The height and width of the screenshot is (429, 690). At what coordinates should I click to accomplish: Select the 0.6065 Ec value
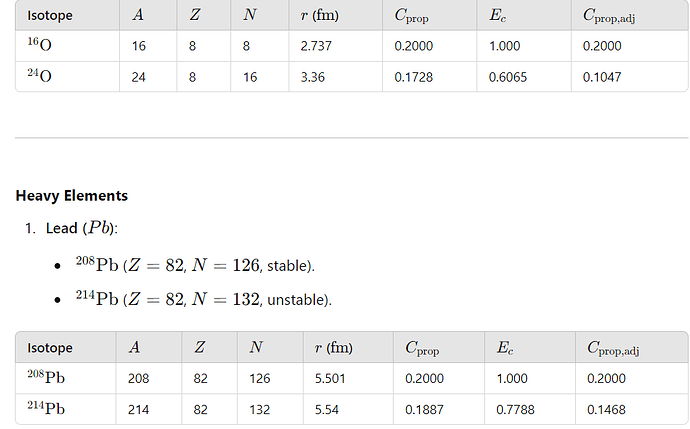click(508, 77)
